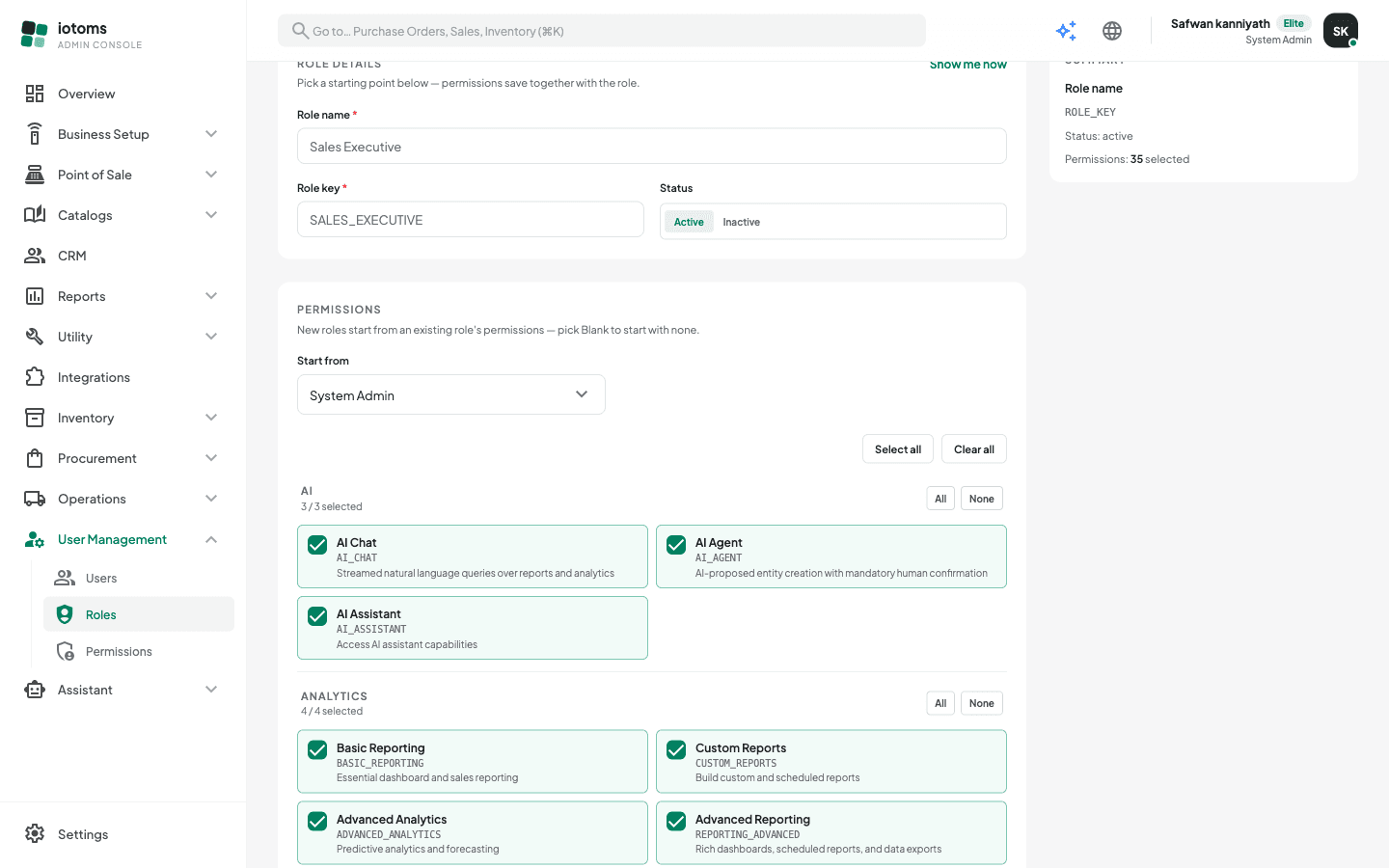The height and width of the screenshot is (868, 1389).
Task: Expand the Point of Sale chevron
Action: point(211,175)
